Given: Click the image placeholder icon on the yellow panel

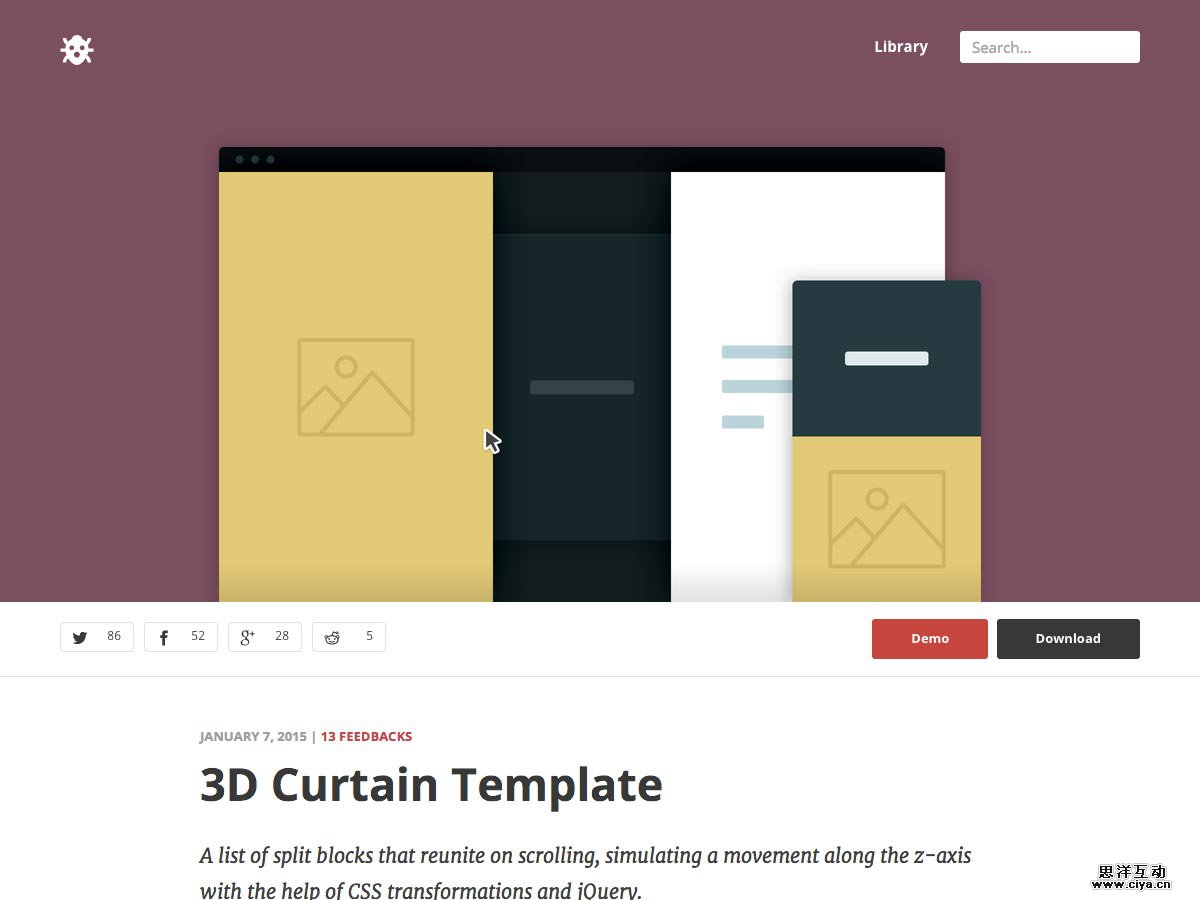Looking at the screenshot, I should [x=357, y=388].
